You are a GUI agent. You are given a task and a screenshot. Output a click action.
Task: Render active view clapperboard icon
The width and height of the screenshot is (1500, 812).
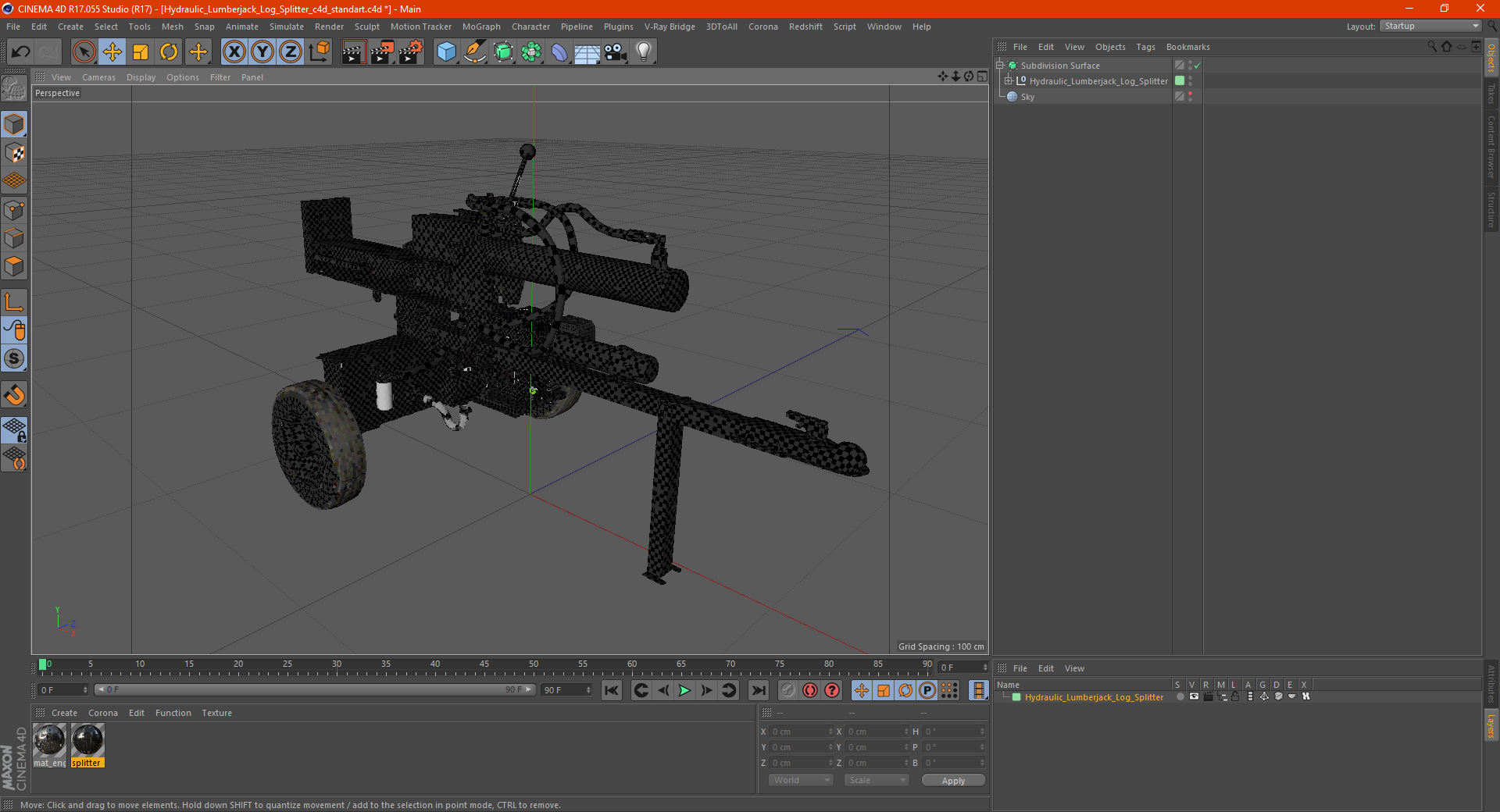[x=353, y=52]
